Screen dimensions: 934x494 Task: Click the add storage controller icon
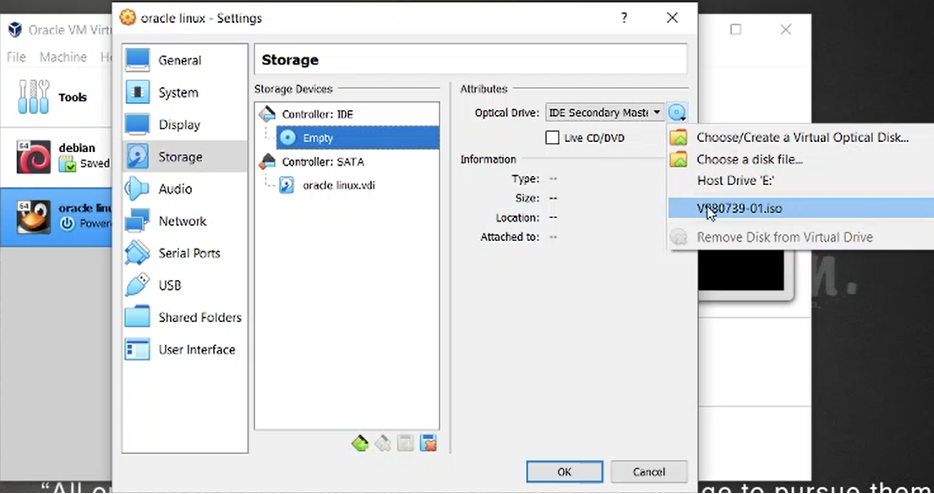(360, 443)
